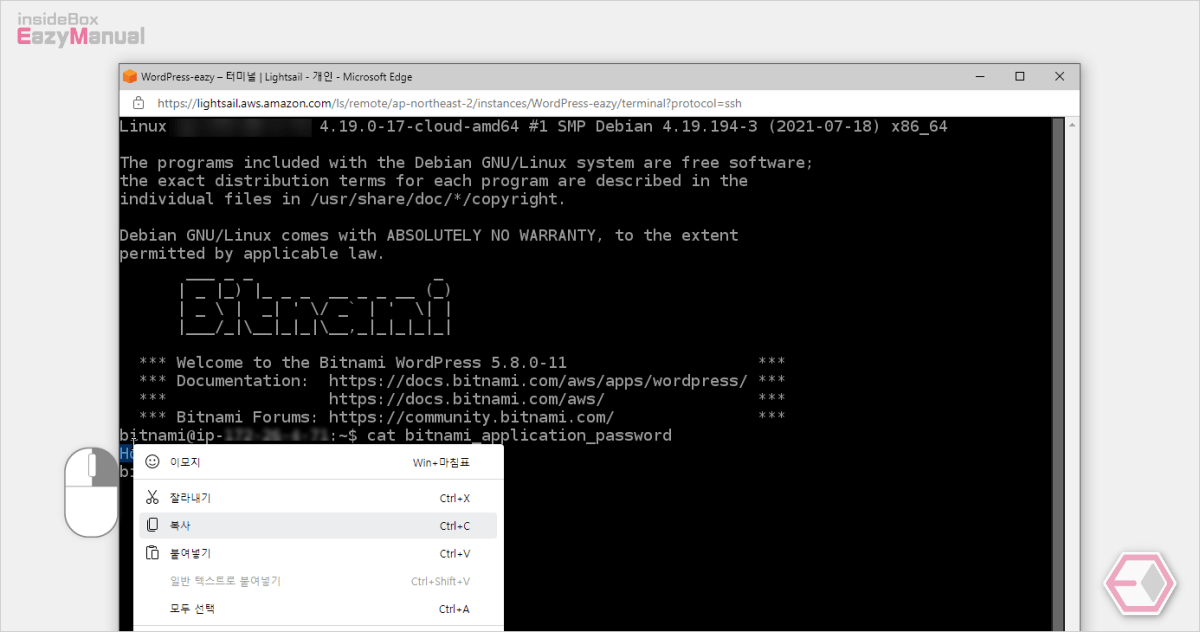Click the terminal scrollbar up arrow

pyautogui.click(x=1072, y=124)
